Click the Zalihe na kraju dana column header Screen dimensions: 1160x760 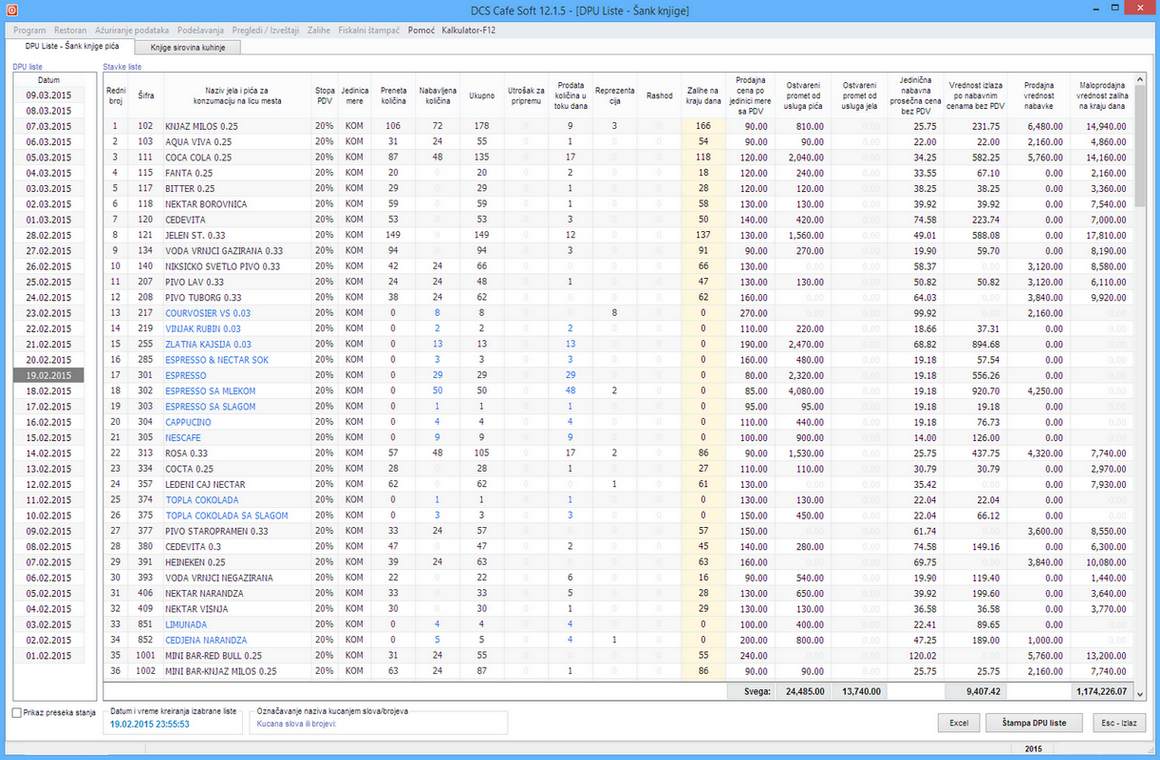[704, 96]
